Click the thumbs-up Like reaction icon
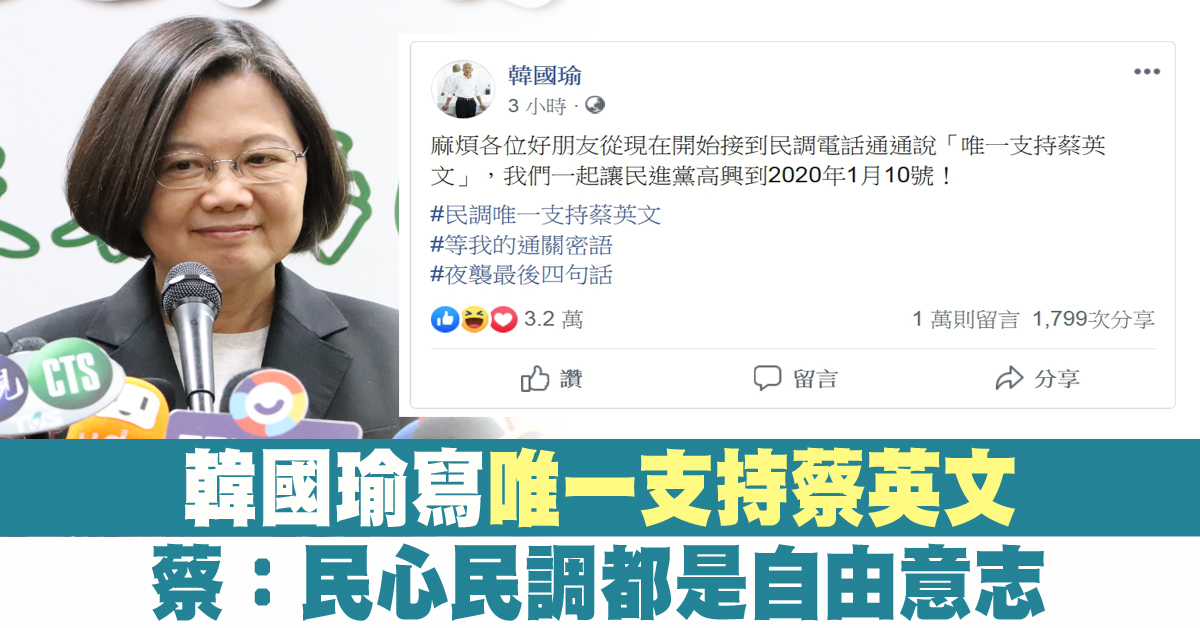This screenshot has height=628, width=1200. [445, 320]
